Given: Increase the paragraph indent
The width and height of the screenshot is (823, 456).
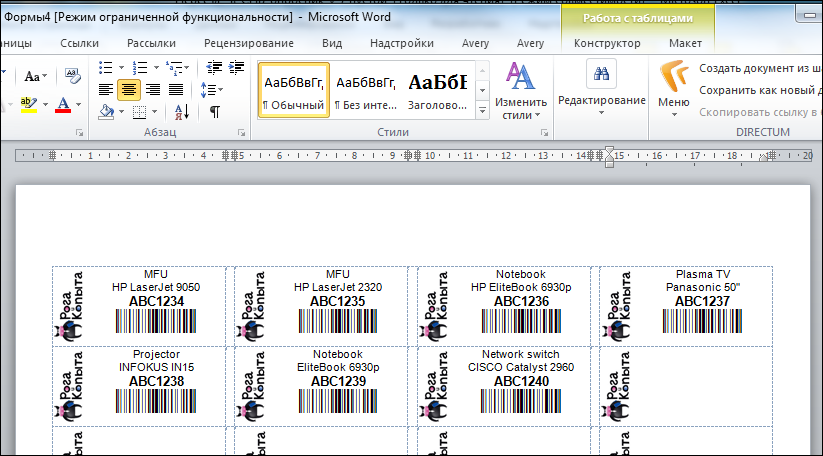Looking at the screenshot, I should (x=236, y=68).
